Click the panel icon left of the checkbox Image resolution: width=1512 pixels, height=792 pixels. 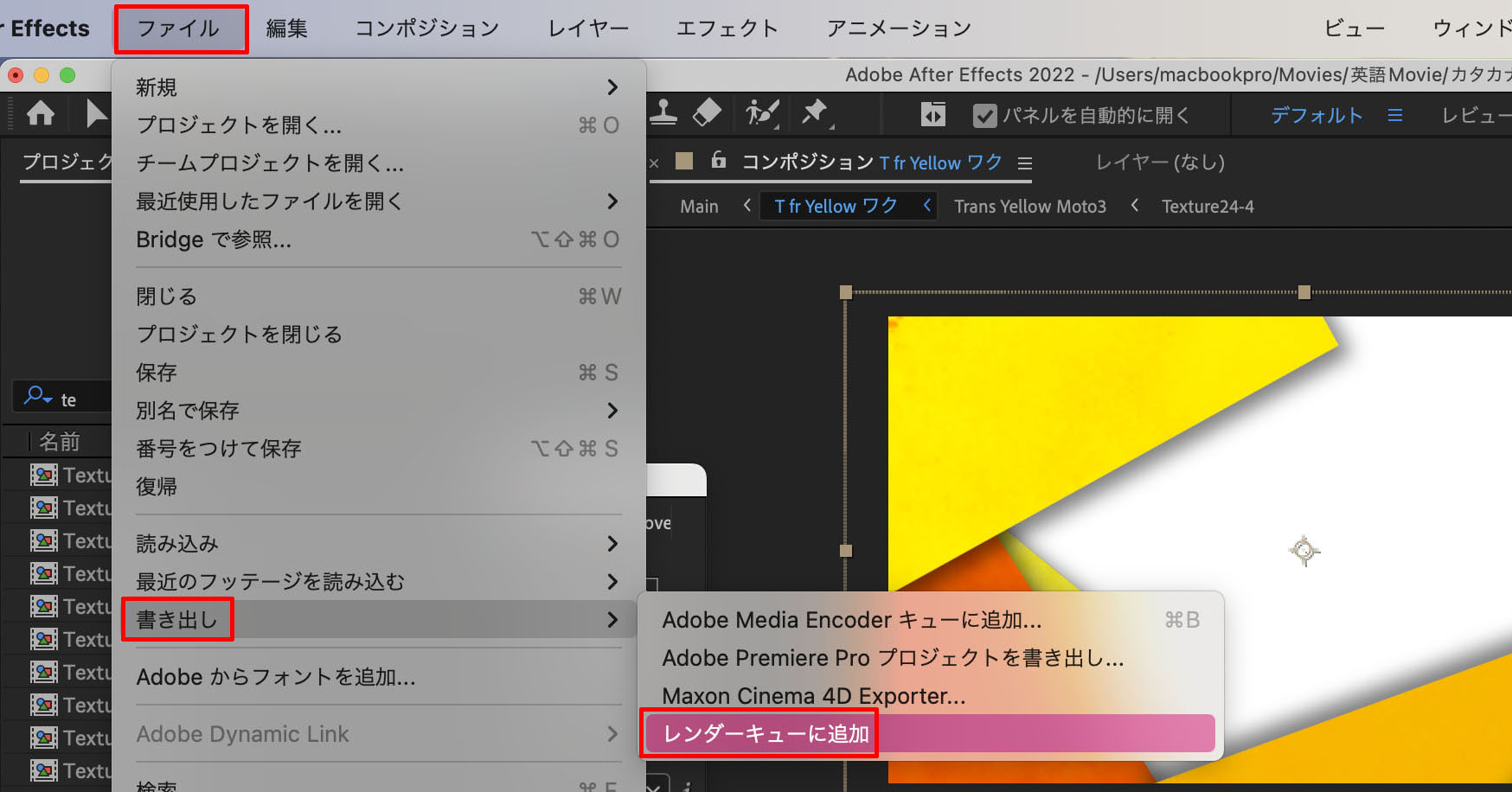[x=932, y=113]
